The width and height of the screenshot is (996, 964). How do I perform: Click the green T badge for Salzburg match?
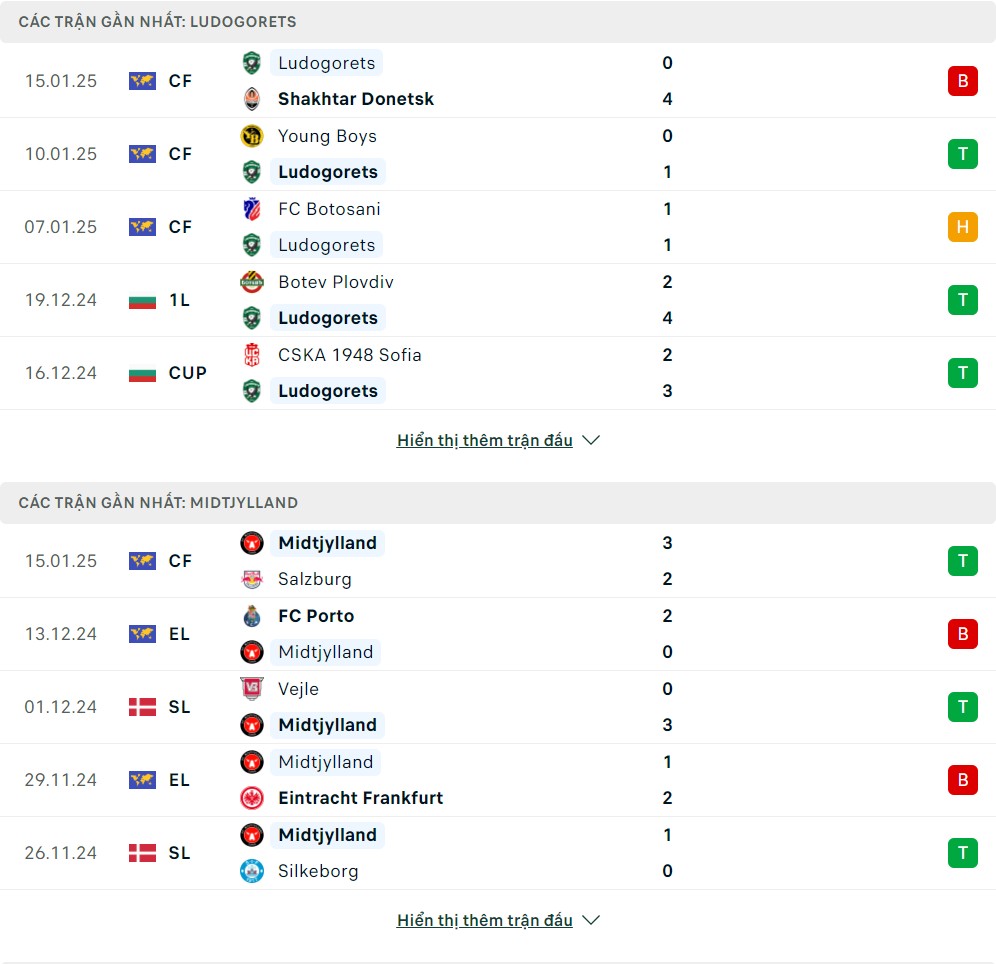pyautogui.click(x=962, y=561)
